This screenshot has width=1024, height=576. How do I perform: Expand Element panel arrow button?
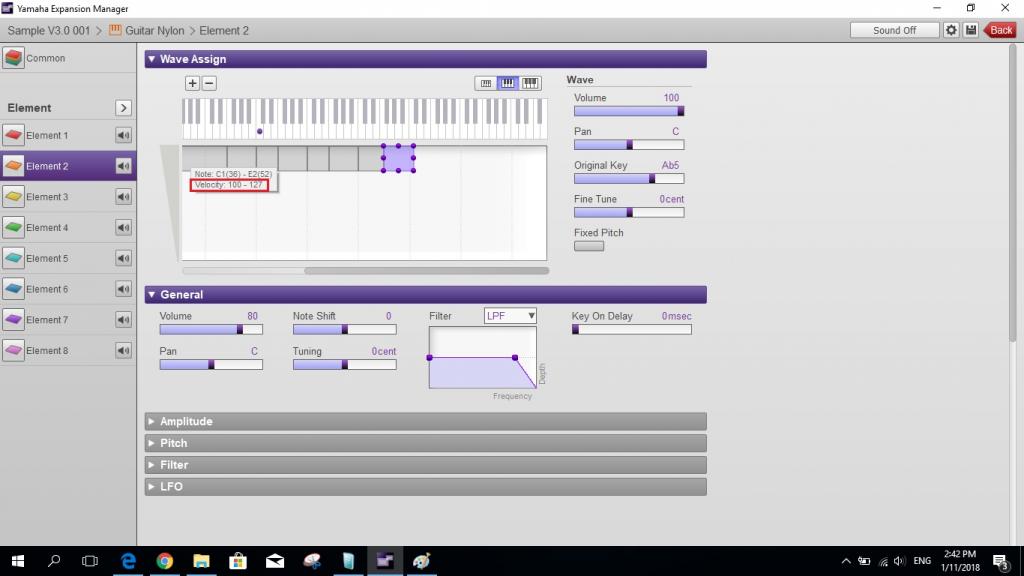(x=123, y=108)
